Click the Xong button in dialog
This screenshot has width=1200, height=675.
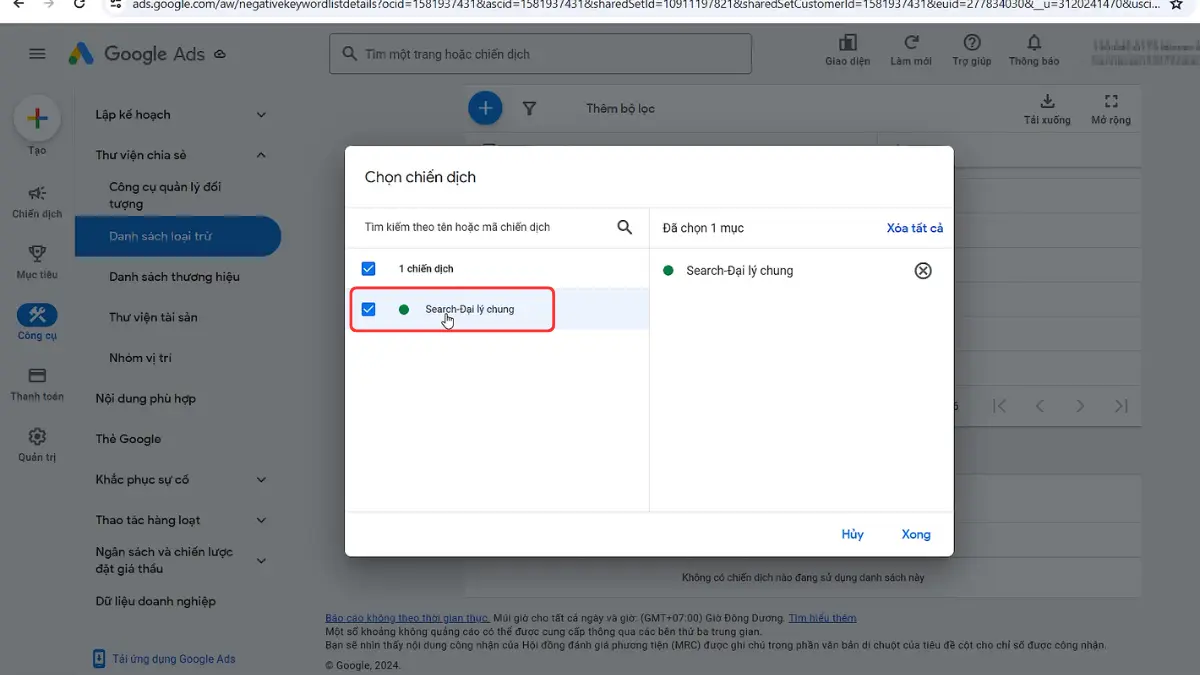click(915, 534)
